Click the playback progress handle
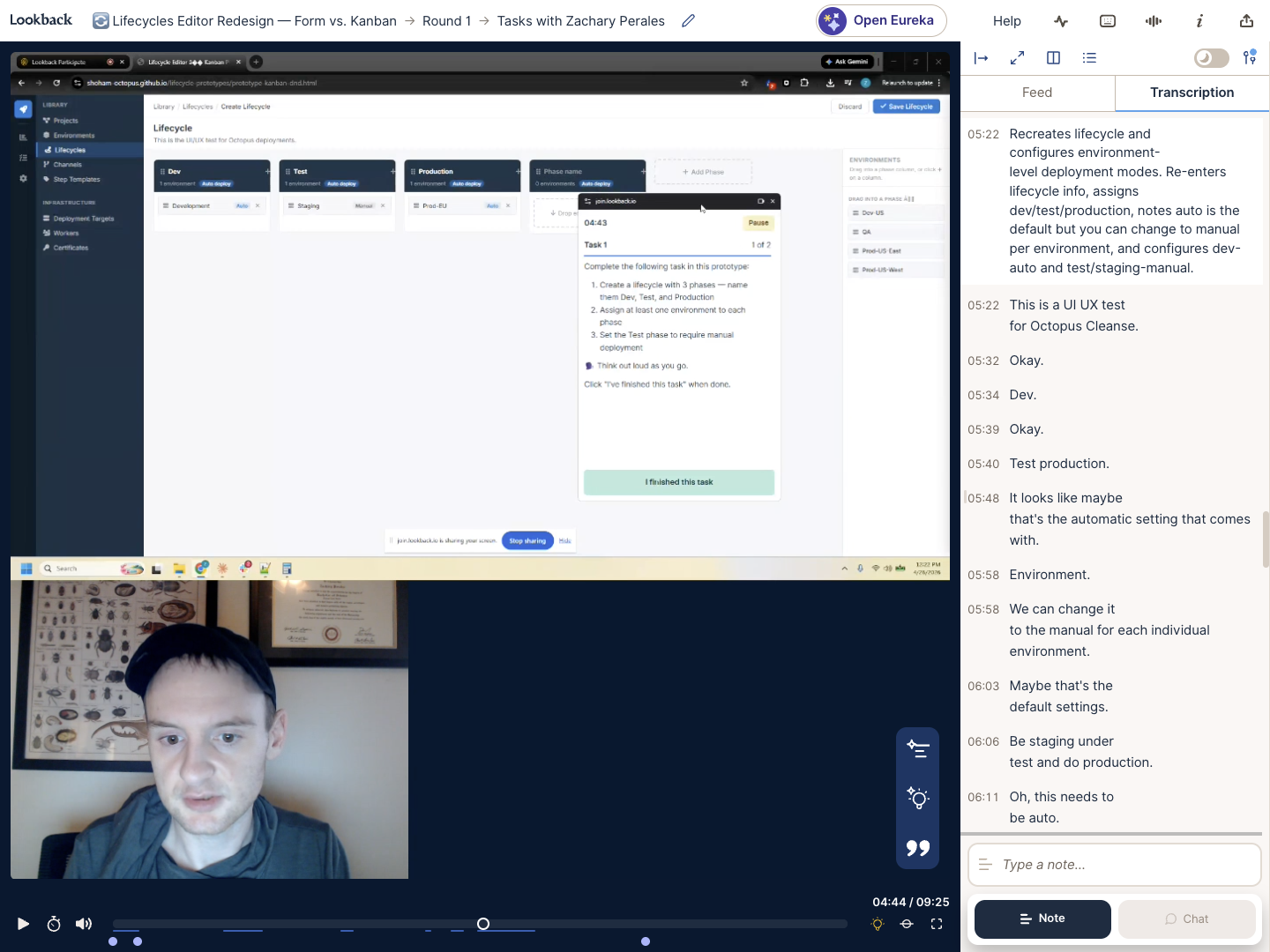The image size is (1270, 952). [x=483, y=924]
